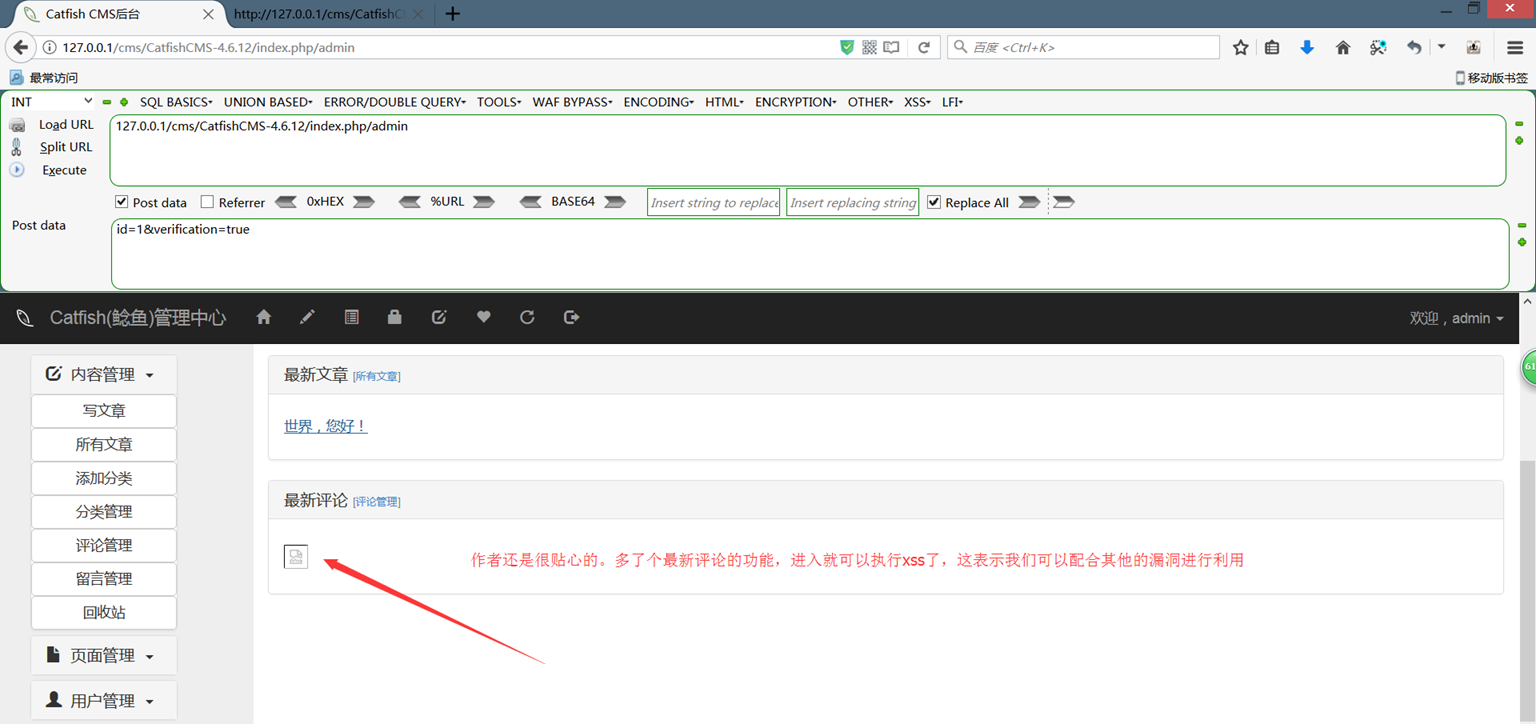Click right arrow beside %URL

(484, 202)
